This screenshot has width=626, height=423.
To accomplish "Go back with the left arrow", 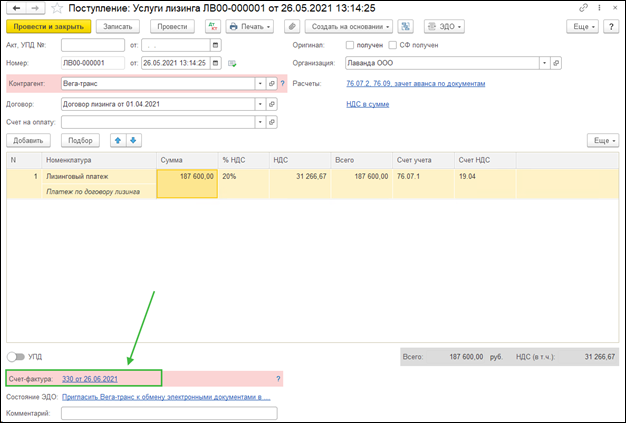I will (16, 8).
